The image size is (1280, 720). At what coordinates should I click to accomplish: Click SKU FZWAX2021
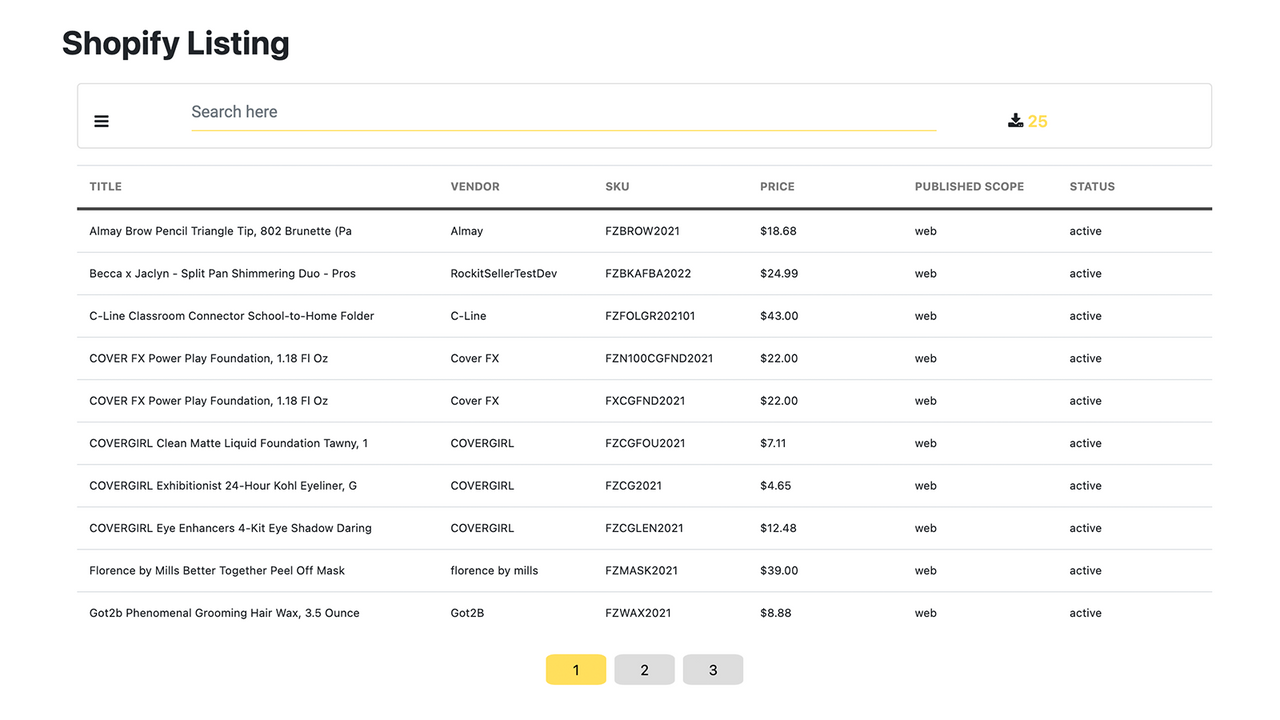(x=638, y=613)
